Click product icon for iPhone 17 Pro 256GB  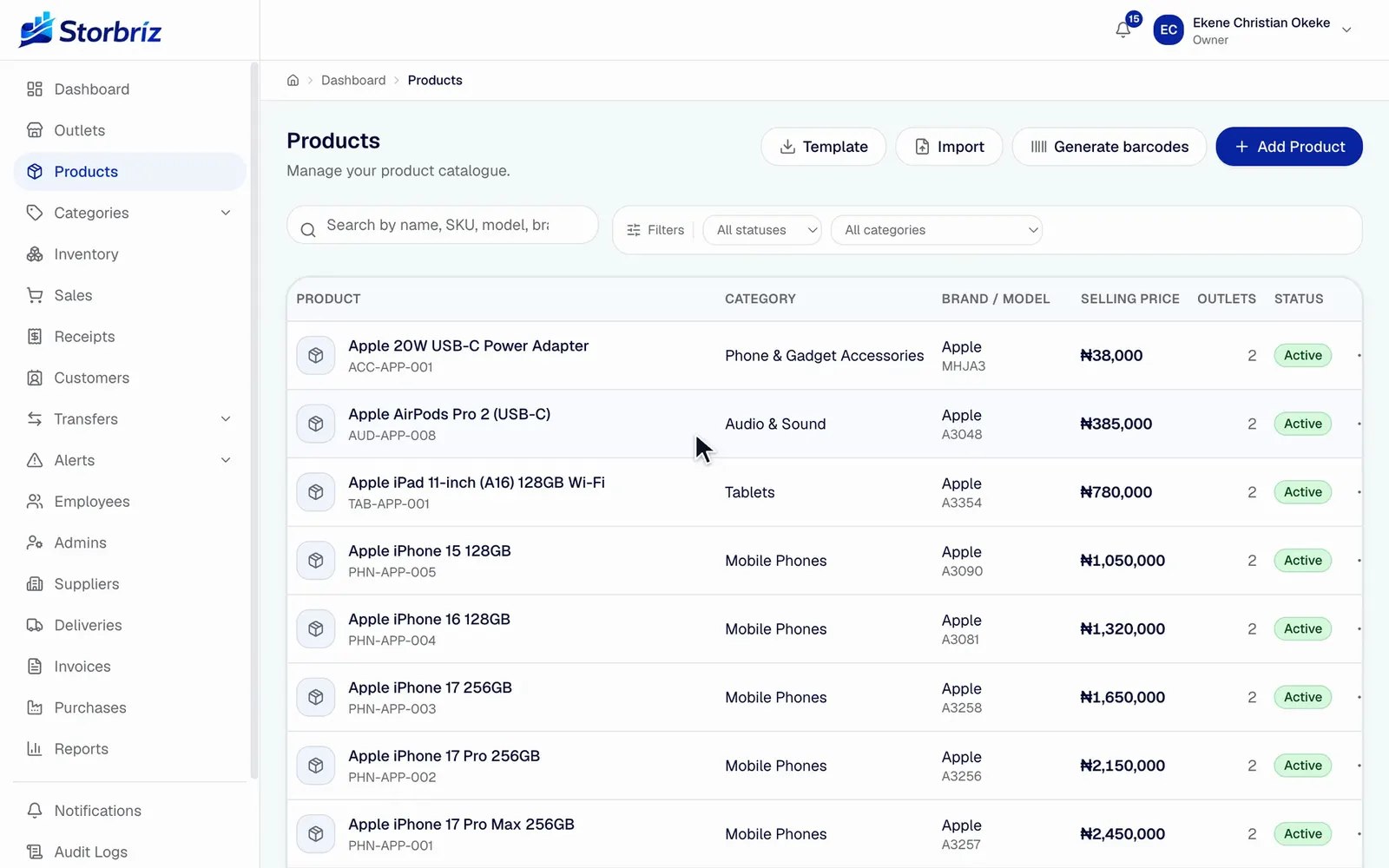click(x=316, y=766)
